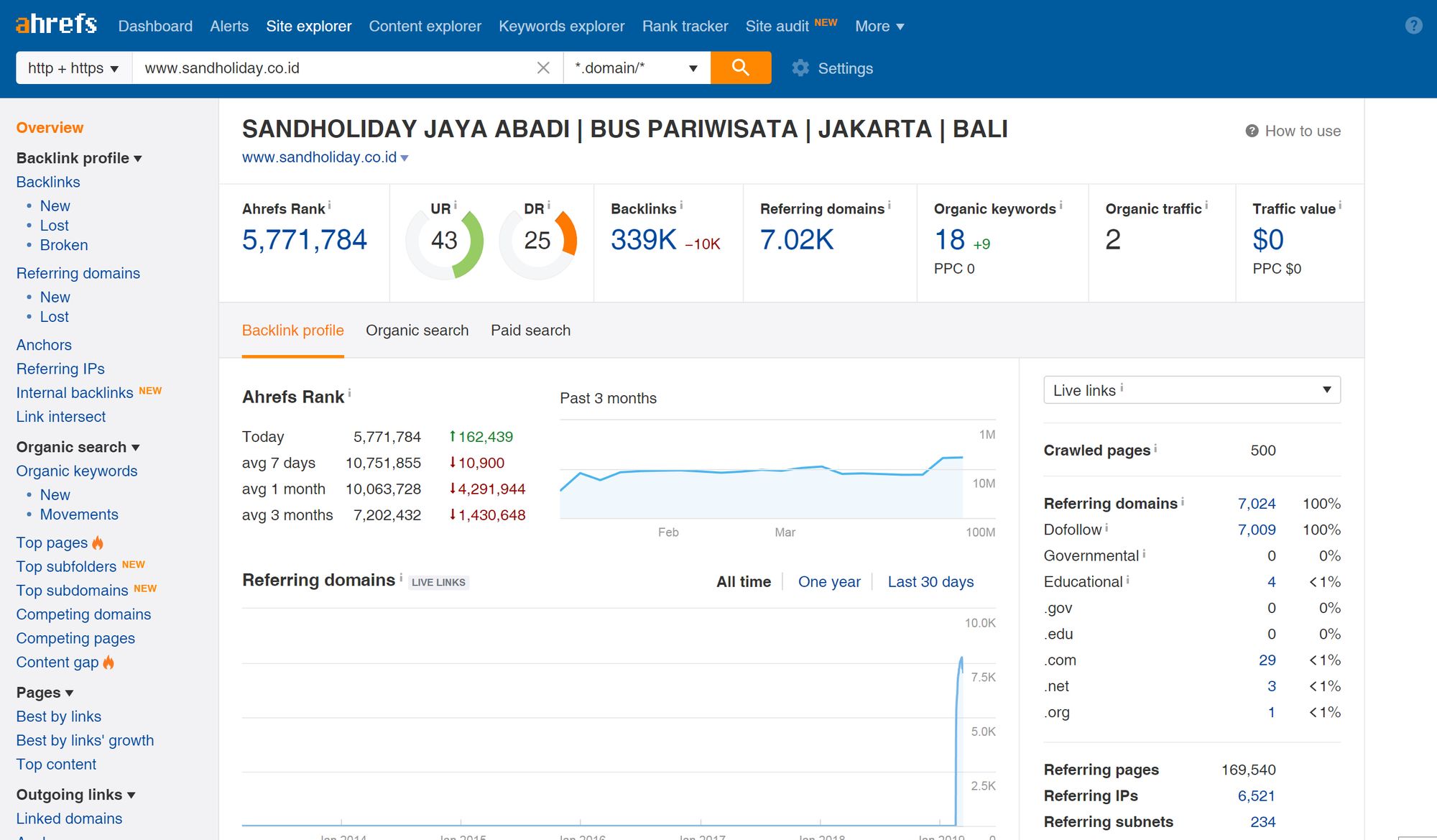
Task: Open Link intersect in the sidebar
Action: click(x=61, y=417)
